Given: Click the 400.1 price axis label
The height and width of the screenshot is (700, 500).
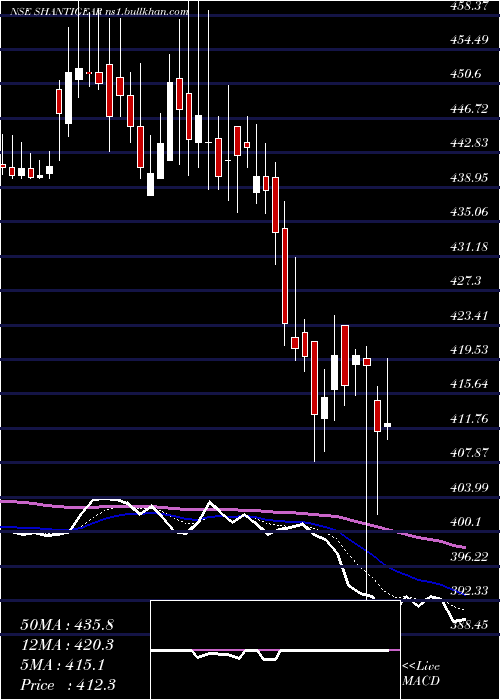Looking at the screenshot, I should (465, 522).
